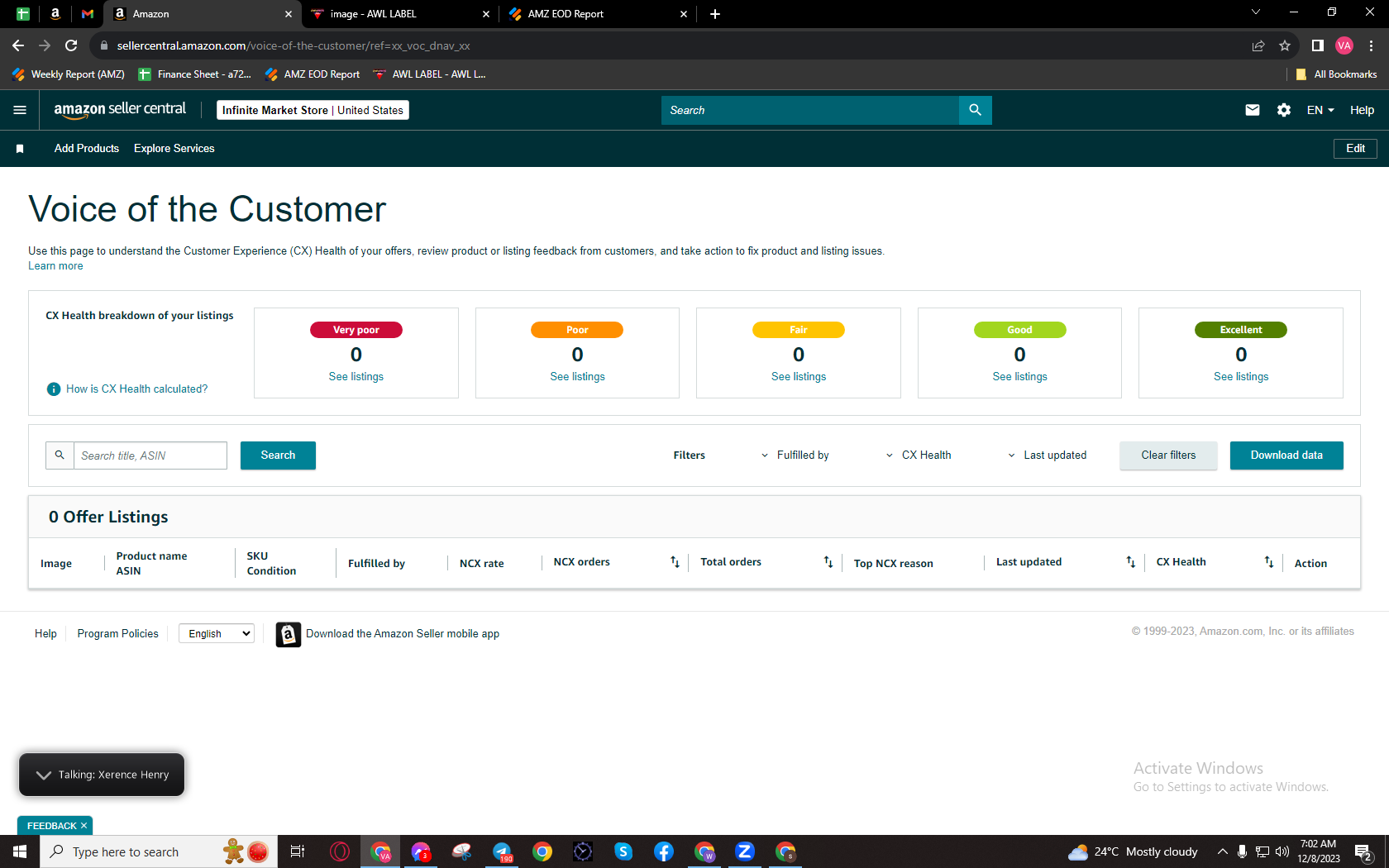1389x868 pixels.
Task: Expand the Last updated filter
Action: [x=1047, y=455]
